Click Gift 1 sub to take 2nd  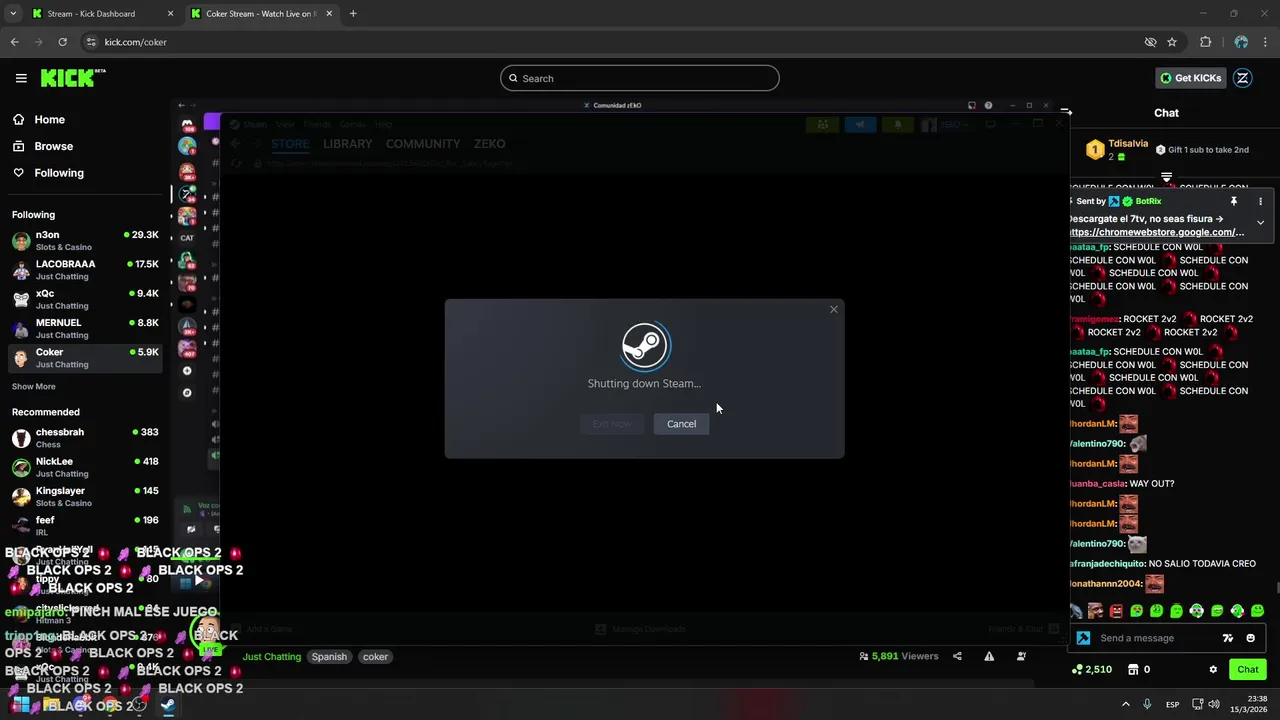point(1202,150)
